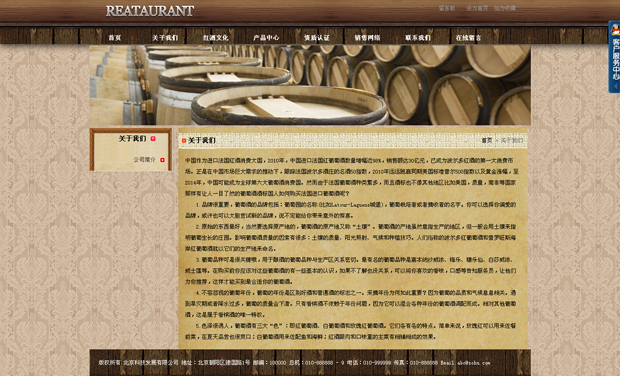Screen dimensions: 620x376
Task: Click the red icon beside 公司简介
Action: coord(162,160)
